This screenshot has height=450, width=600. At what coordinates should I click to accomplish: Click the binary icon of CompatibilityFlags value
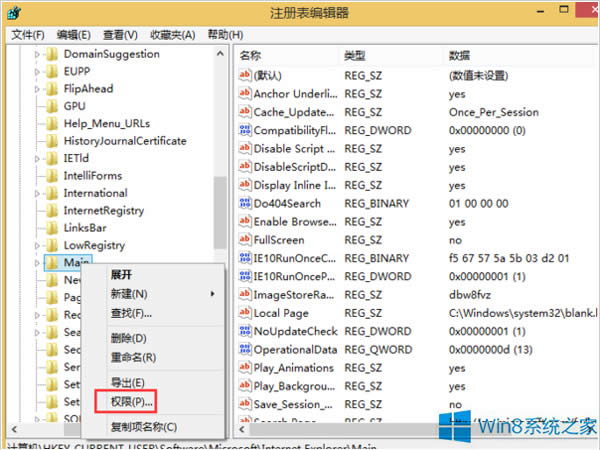(x=245, y=130)
